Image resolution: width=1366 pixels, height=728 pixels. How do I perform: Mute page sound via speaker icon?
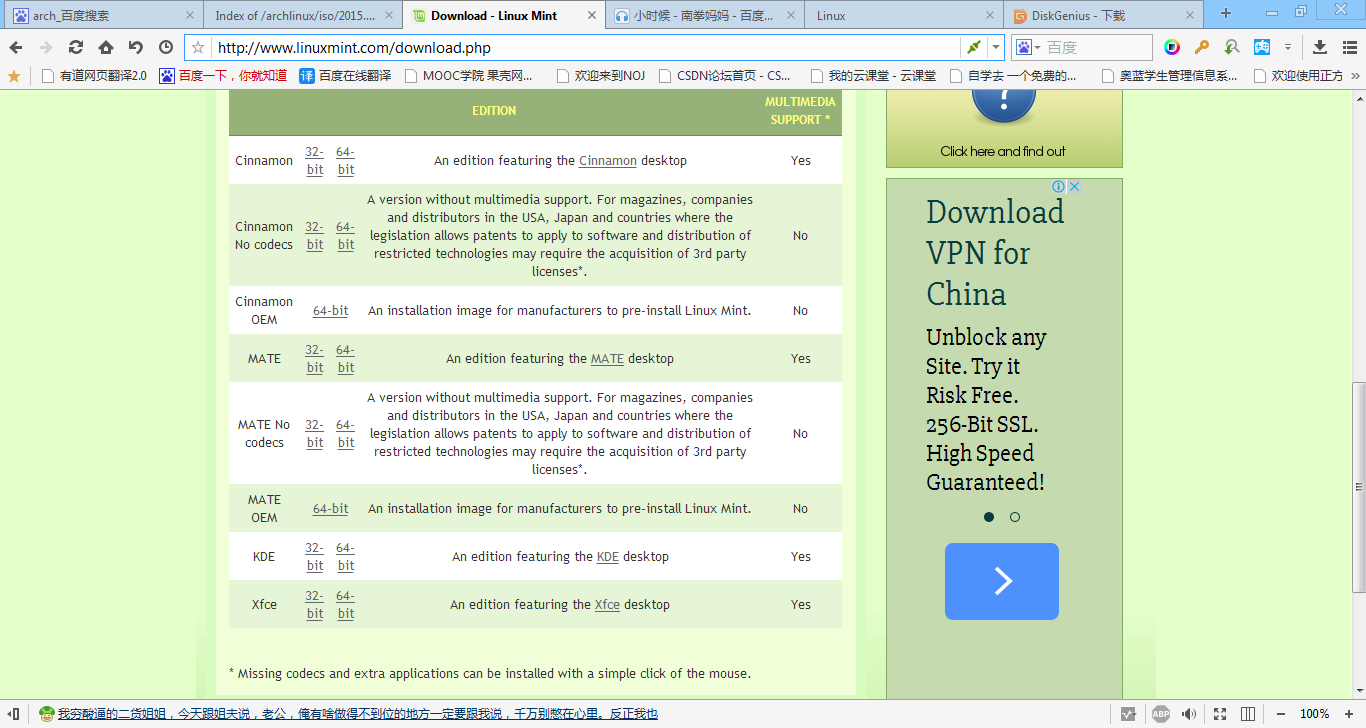click(x=1189, y=714)
